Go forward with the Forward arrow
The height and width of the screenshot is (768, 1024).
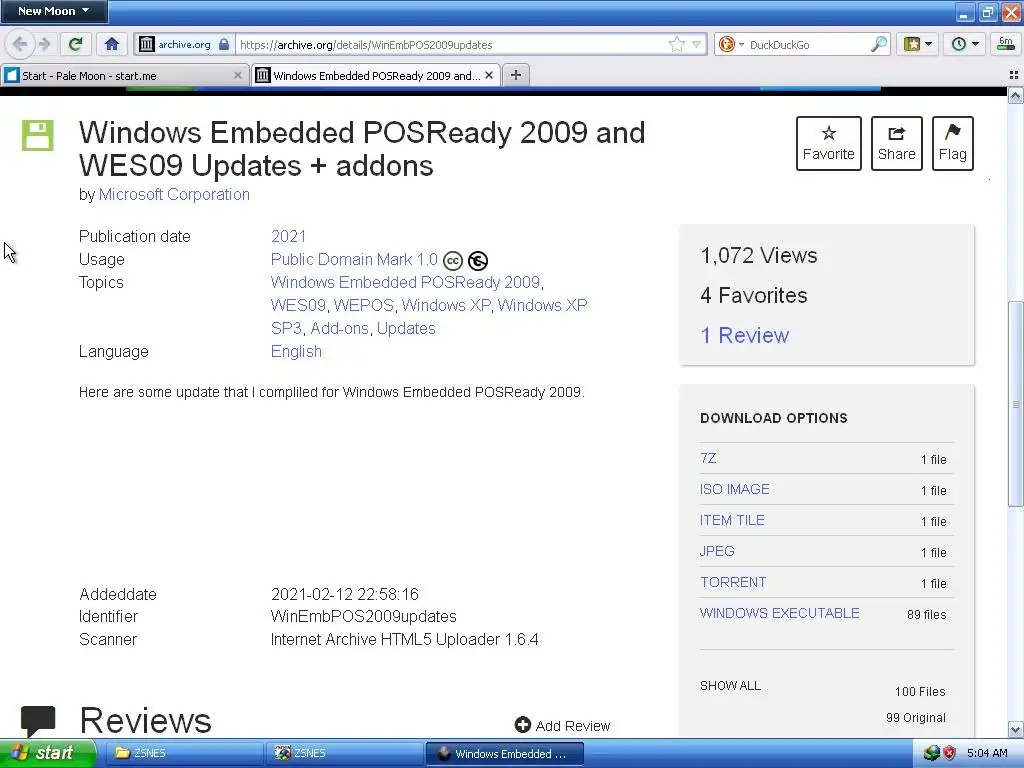pos(44,44)
